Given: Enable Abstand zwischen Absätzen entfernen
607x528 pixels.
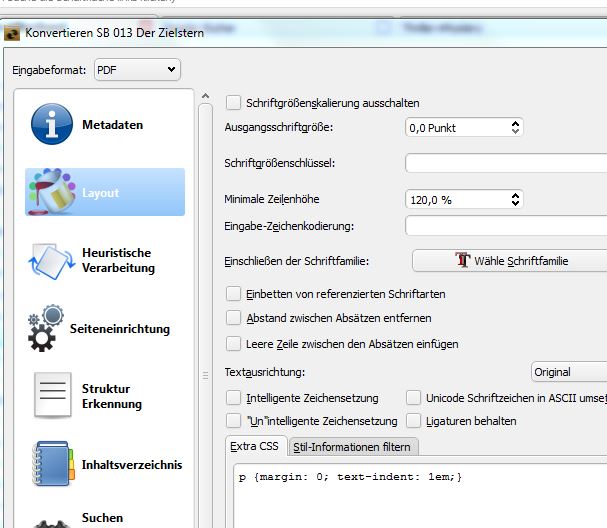Looking at the screenshot, I should [233, 318].
